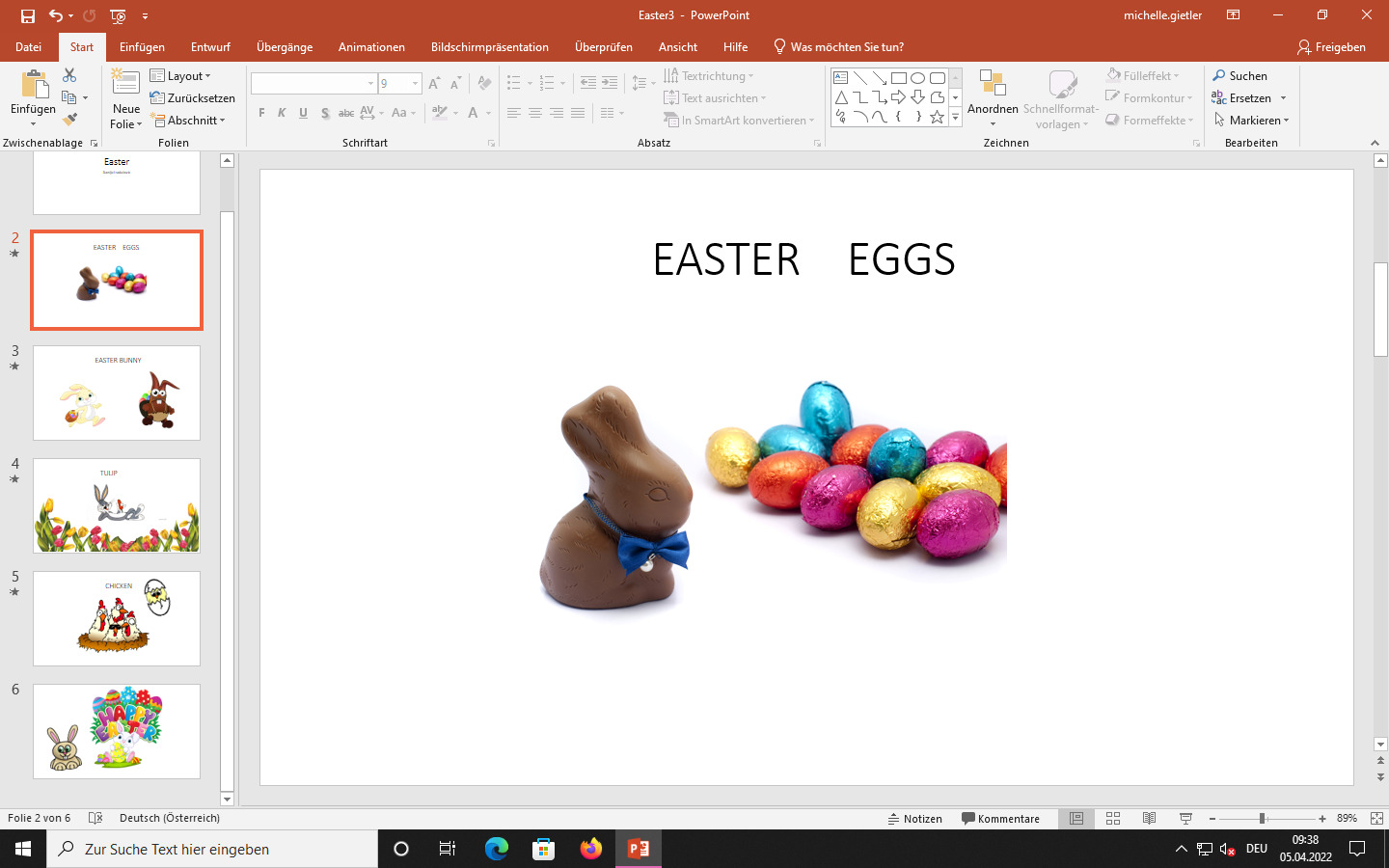Open Schnellformatvorlagen quick styles
The width and height of the screenshot is (1389, 868).
tap(1061, 99)
